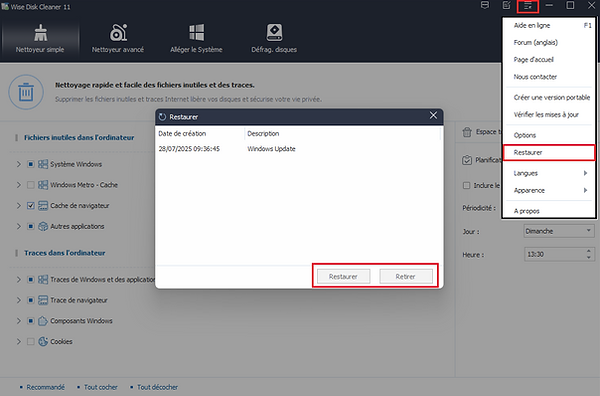Expand the Trace de navigateur node
This screenshot has height=396, width=600.
(x=18, y=300)
